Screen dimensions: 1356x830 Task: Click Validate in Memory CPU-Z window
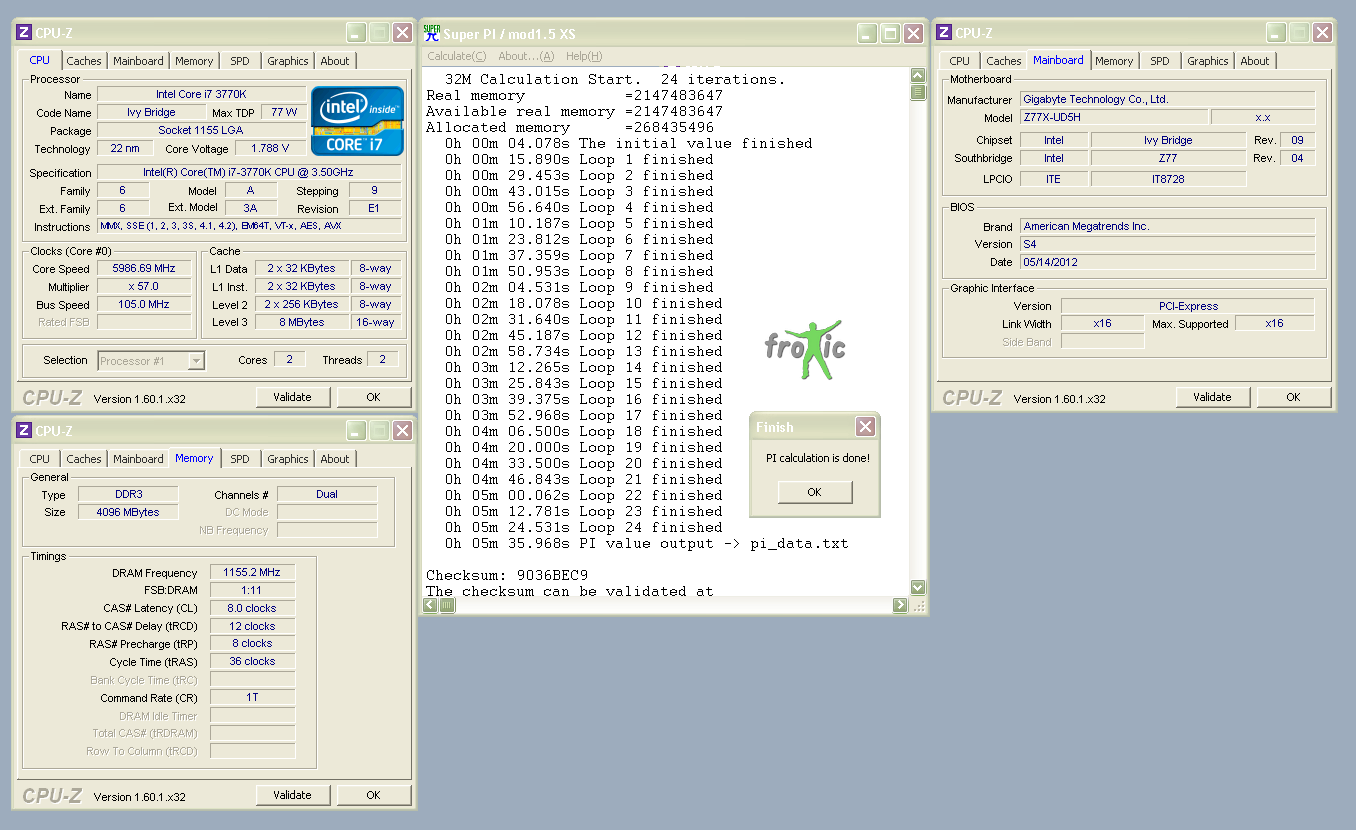point(292,795)
